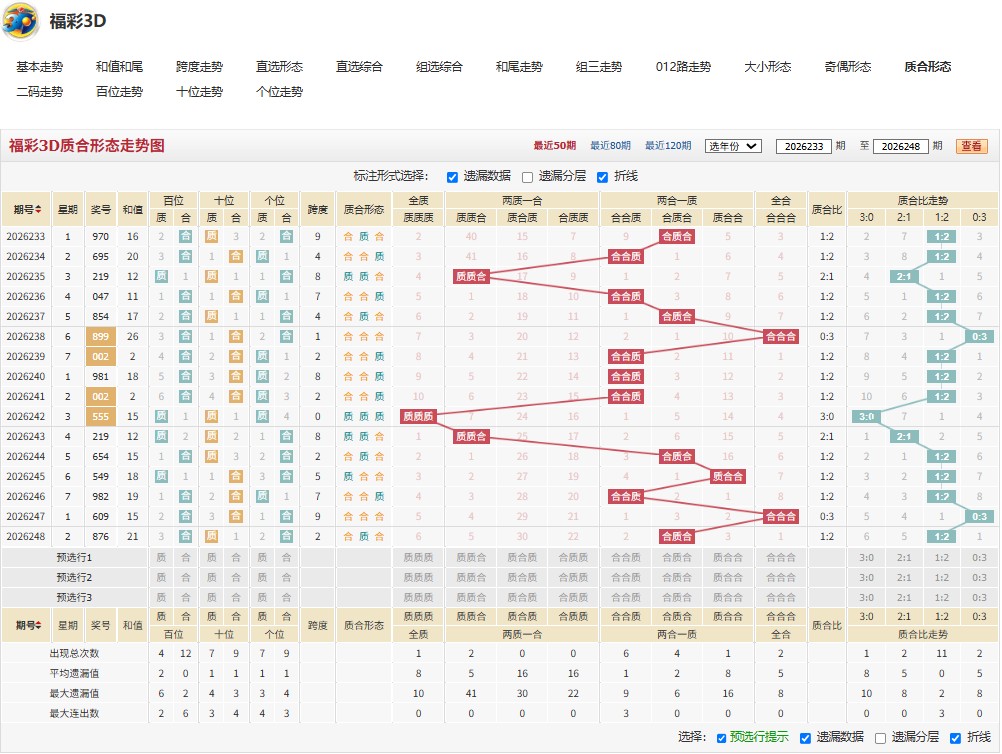Toggle bottom 折线 checkbox
This screenshot has height=754, width=1002.
coord(955,738)
